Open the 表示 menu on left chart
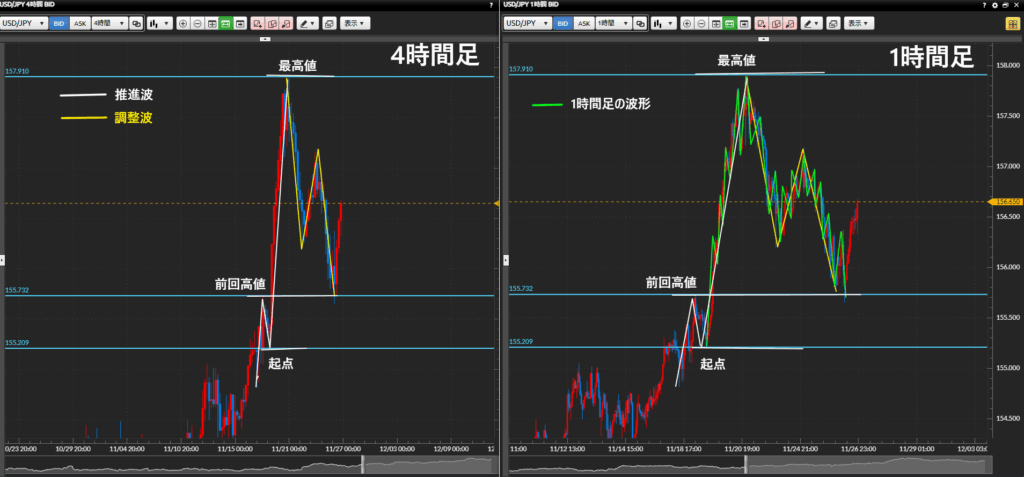Screen dimensions: 1024x477 click(354, 23)
